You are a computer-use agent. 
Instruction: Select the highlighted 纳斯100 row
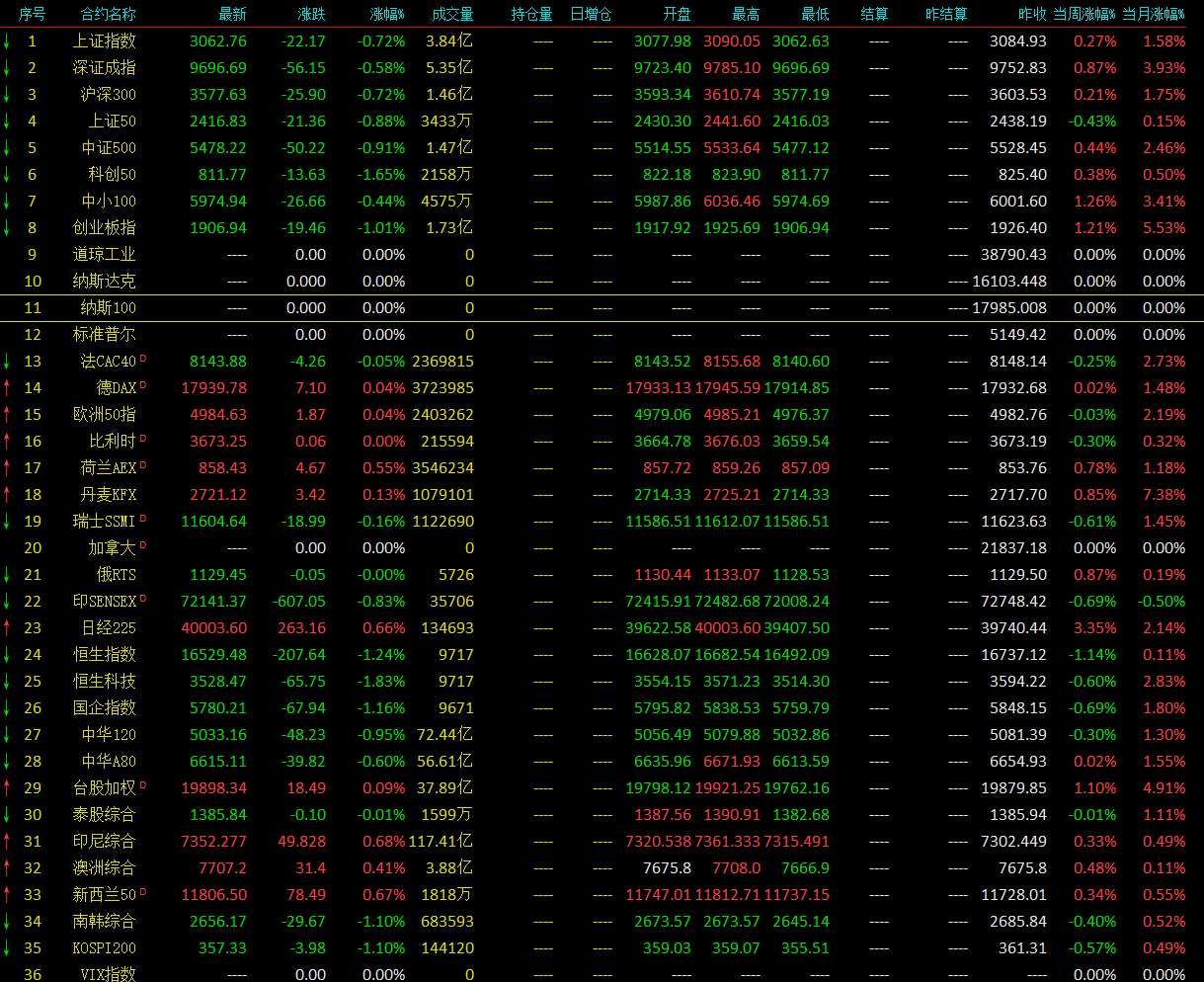tap(108, 307)
